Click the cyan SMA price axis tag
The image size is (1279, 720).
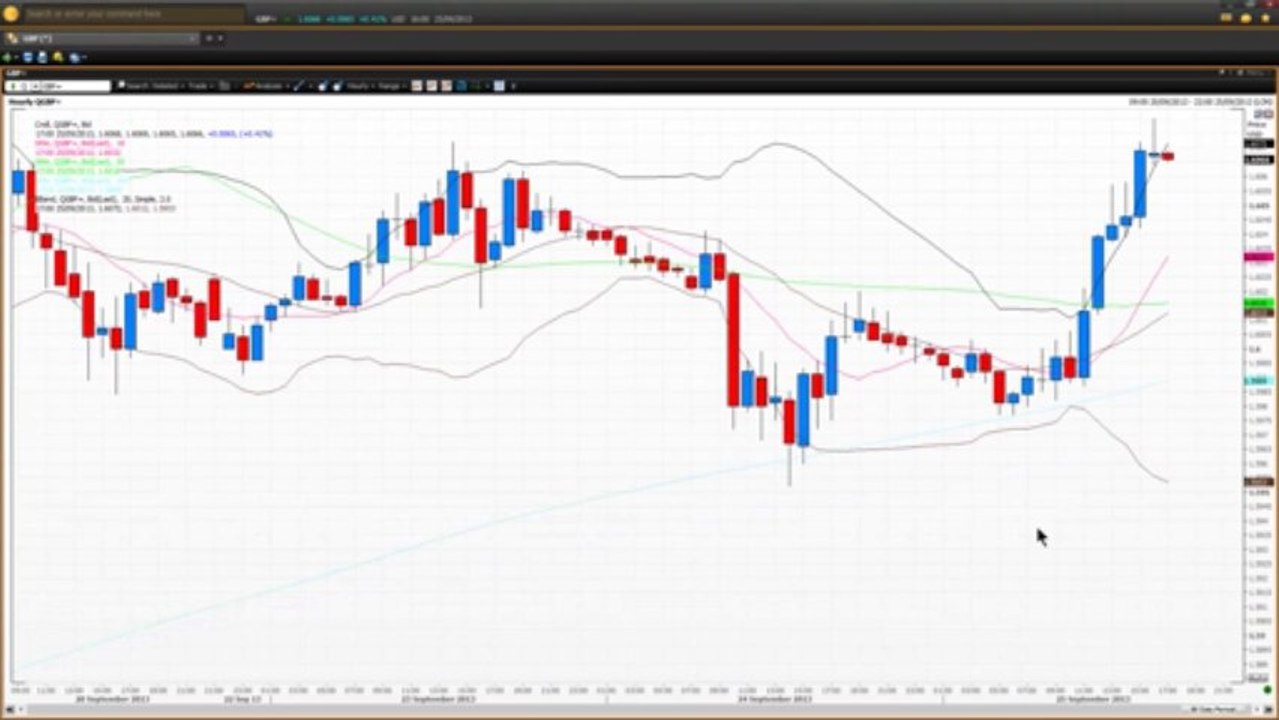pyautogui.click(x=1257, y=381)
